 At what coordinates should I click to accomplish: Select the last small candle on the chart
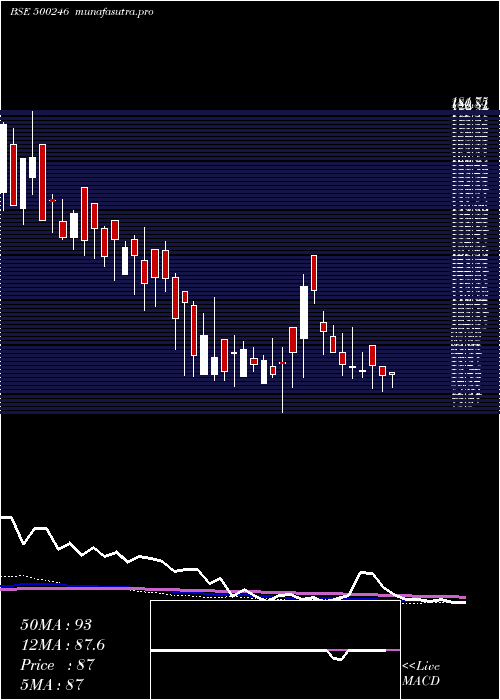coord(392,373)
